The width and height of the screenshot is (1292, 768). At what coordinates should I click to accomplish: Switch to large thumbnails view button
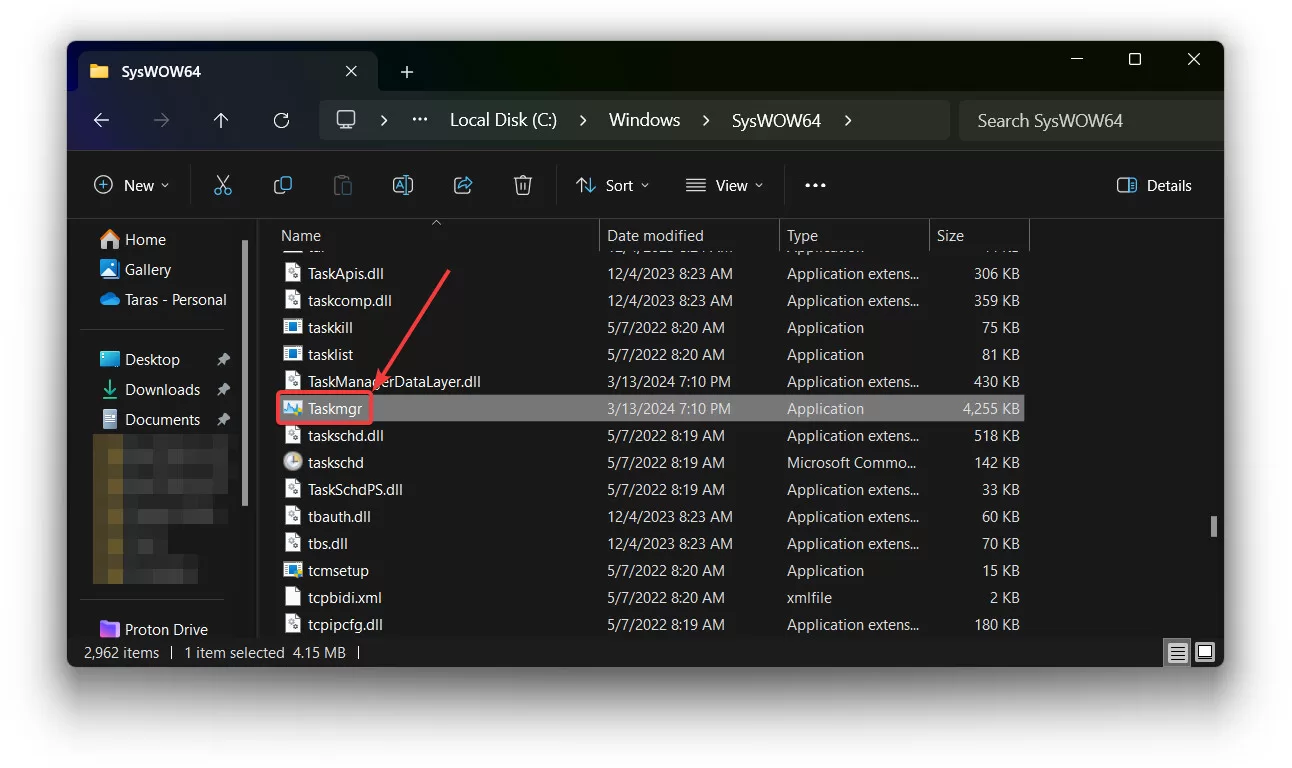1205,653
